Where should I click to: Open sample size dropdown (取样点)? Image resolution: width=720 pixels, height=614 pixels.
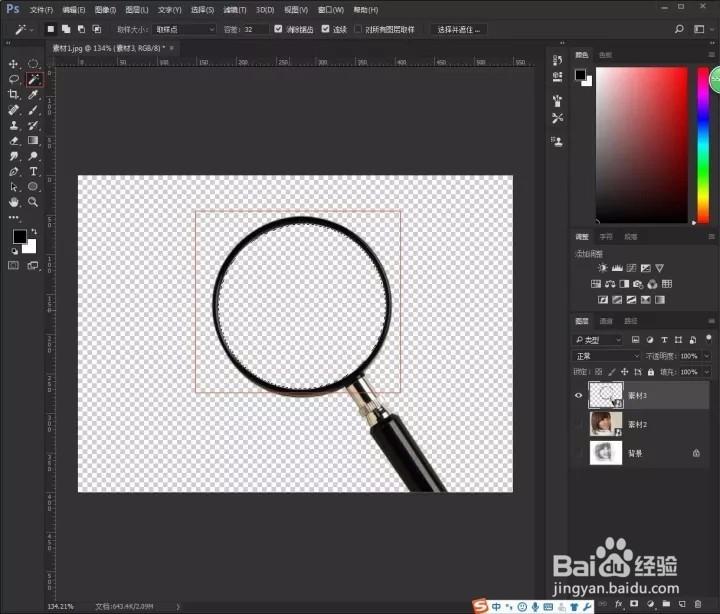(184, 29)
